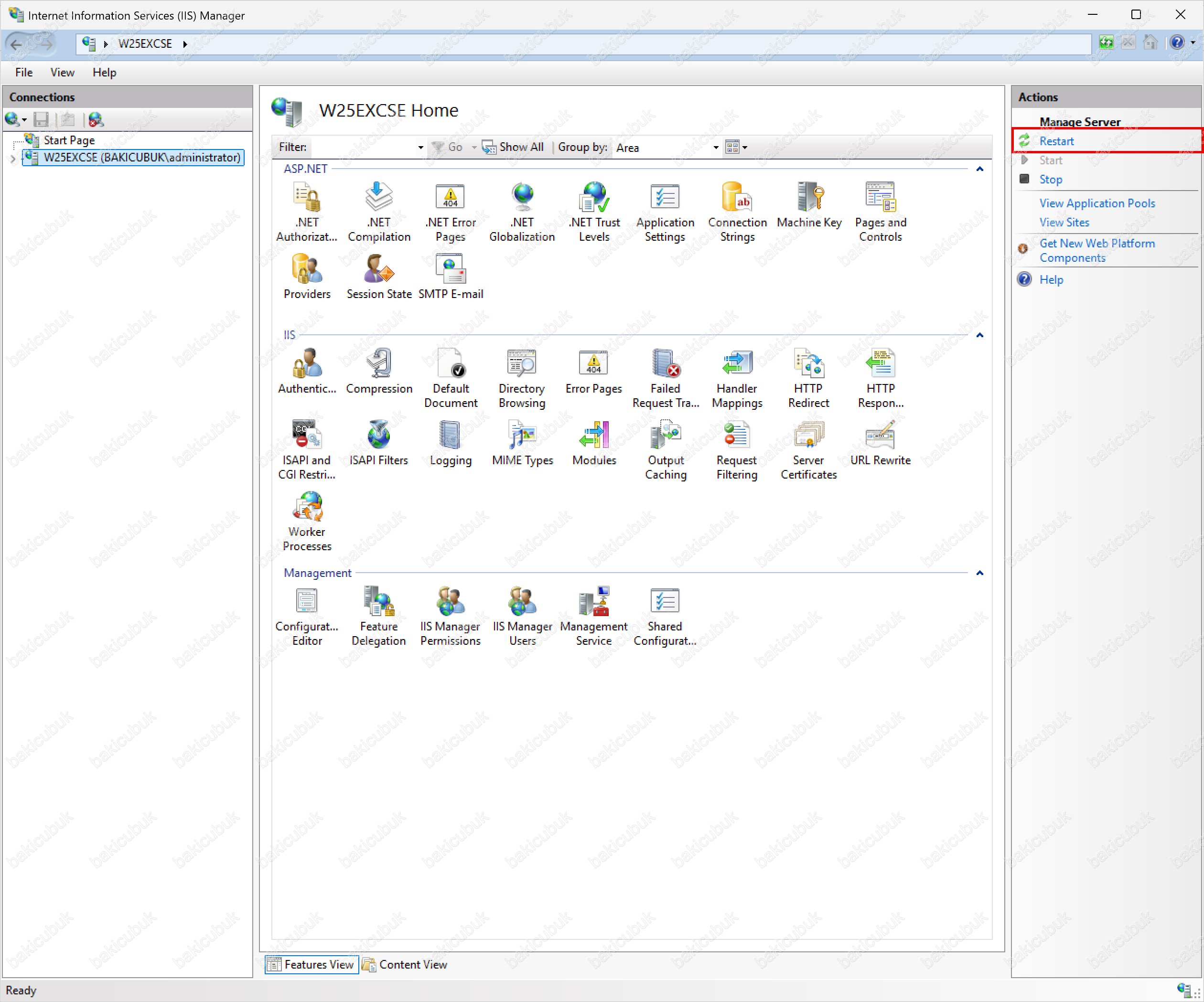
Task: Open Server Certificates
Action: point(809,449)
